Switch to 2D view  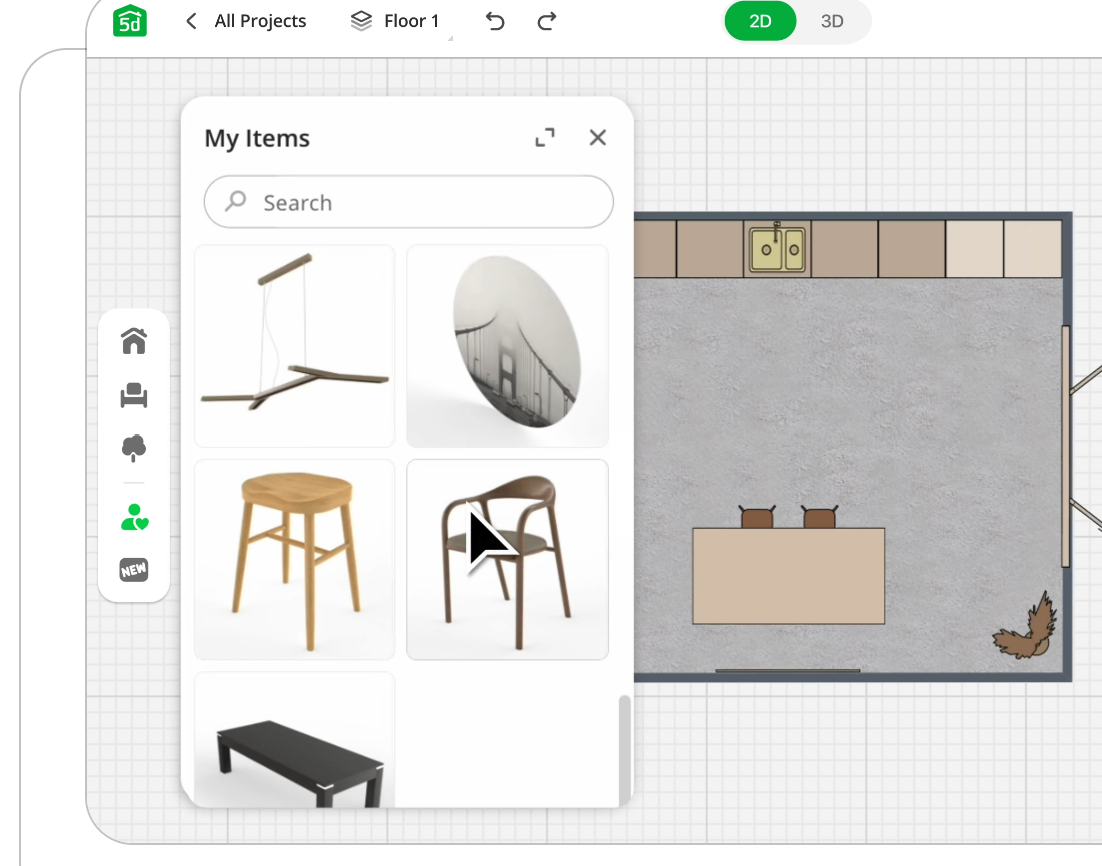[x=760, y=21]
